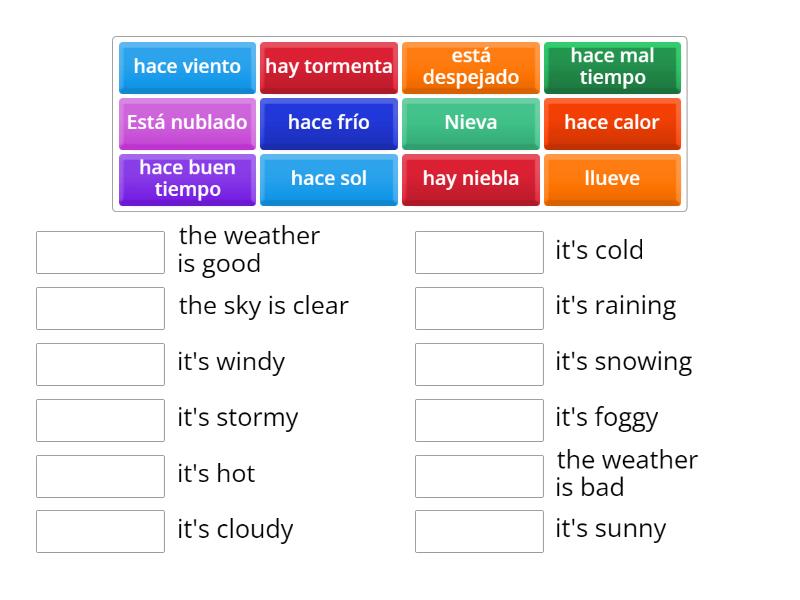Select the 'hay niebla' red tile
Image resolution: width=800 pixels, height=600 pixels.
[470, 179]
